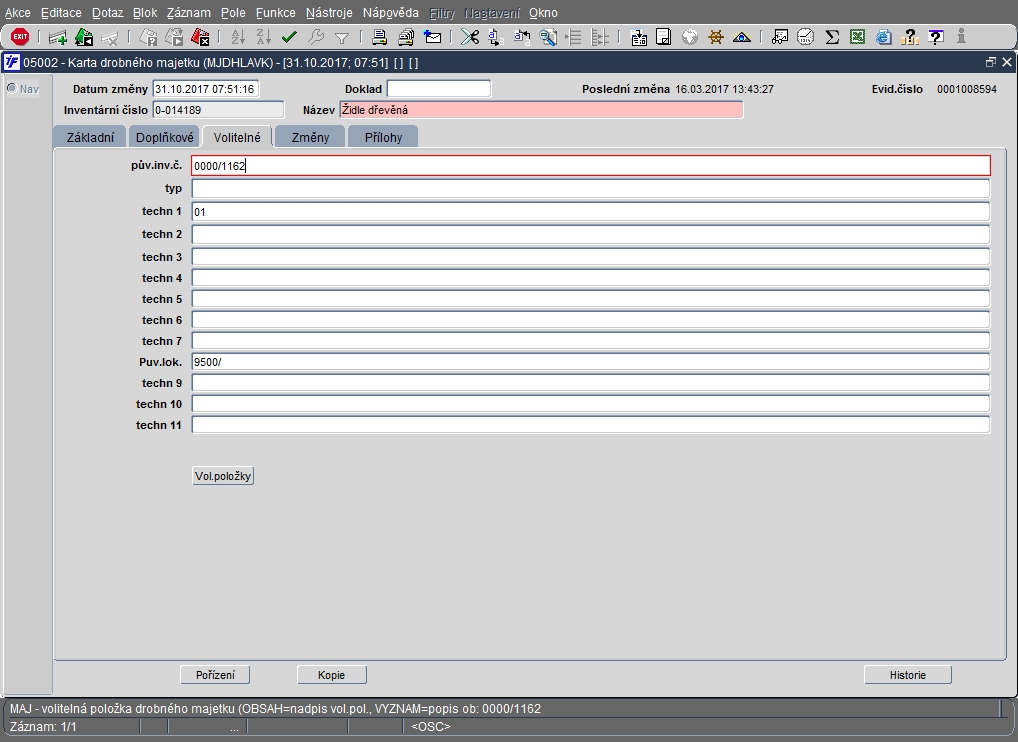1018x742 pixels.
Task: Click the sort ascending A-Z icon
Action: (238, 38)
